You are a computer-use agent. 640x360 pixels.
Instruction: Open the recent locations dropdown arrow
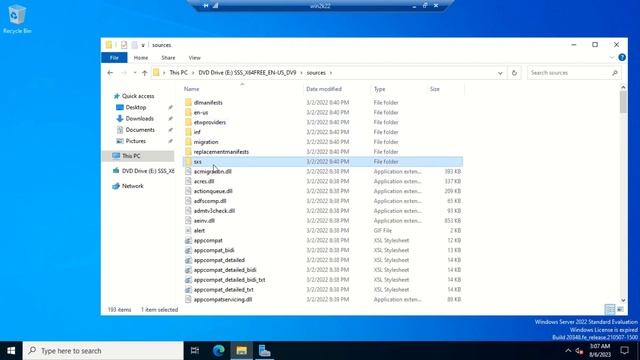[x=135, y=73]
